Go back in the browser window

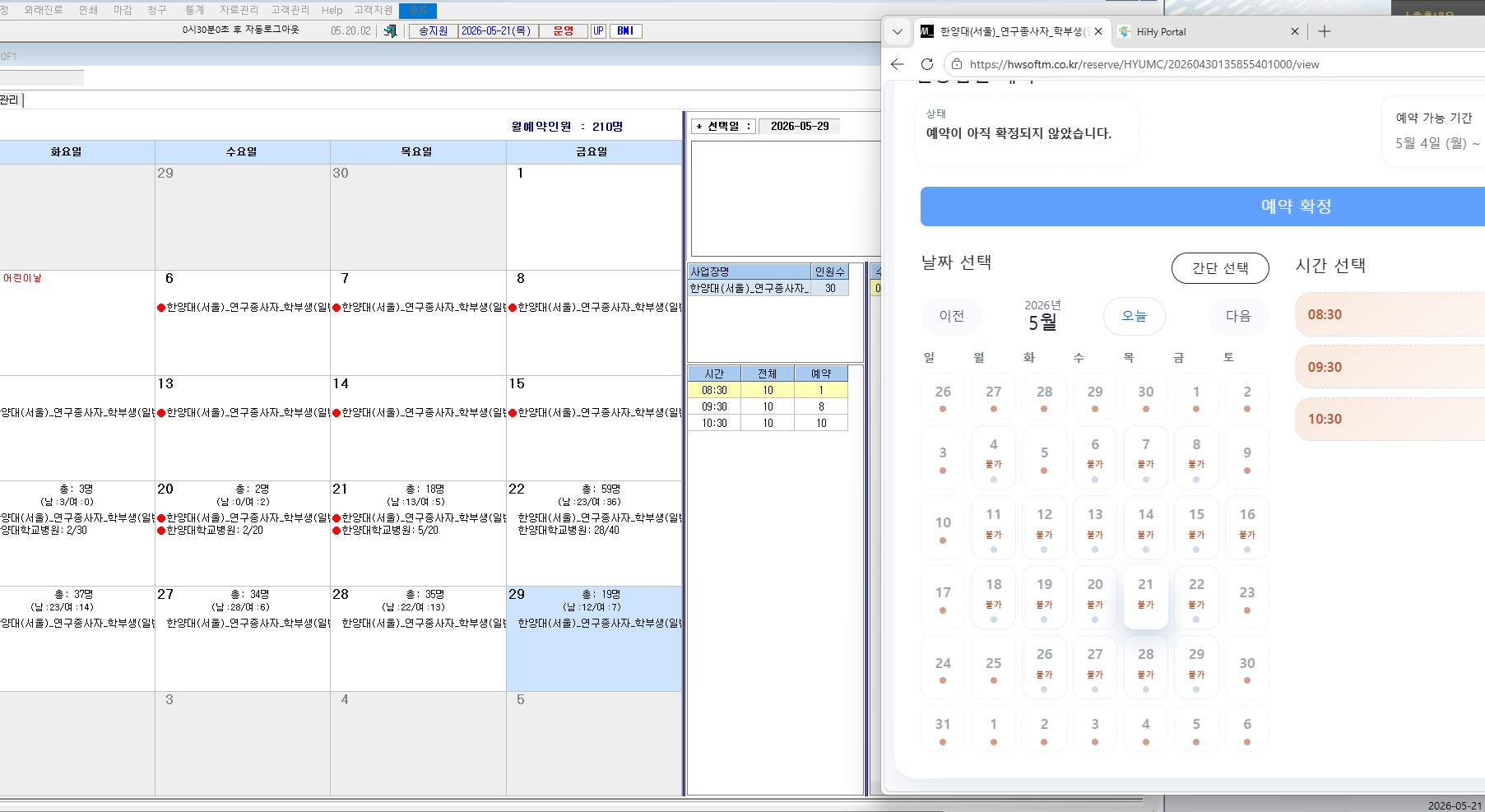coord(898,64)
